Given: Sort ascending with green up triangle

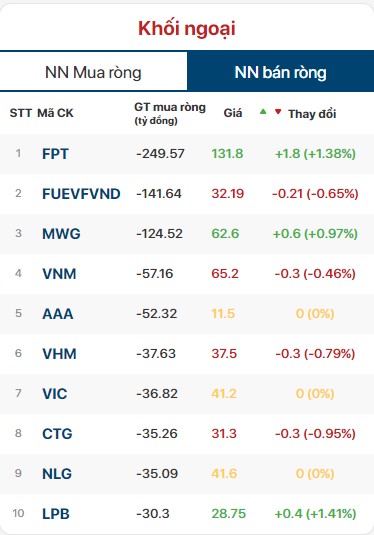Looking at the screenshot, I should tap(263, 111).
